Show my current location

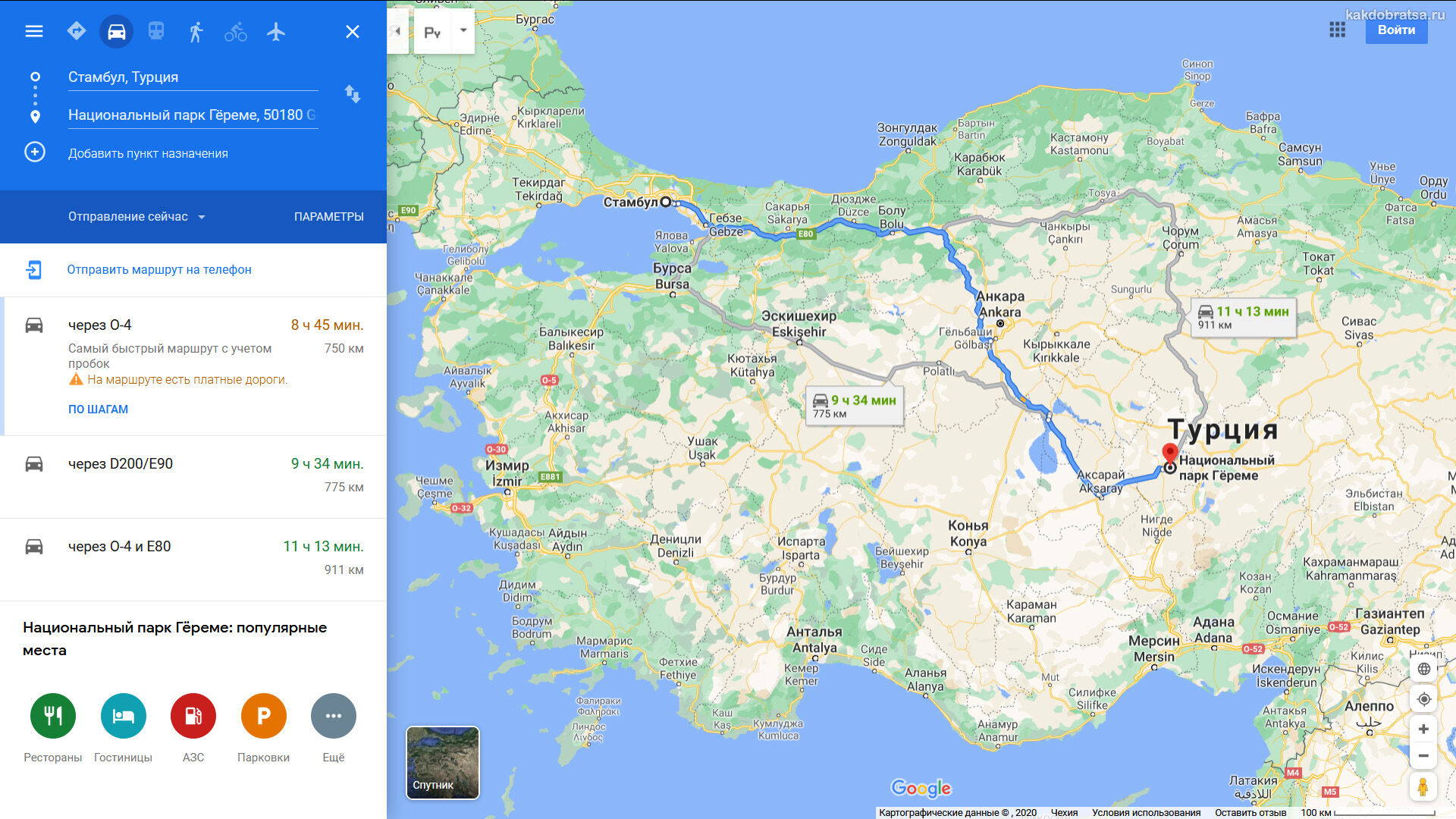1423,699
